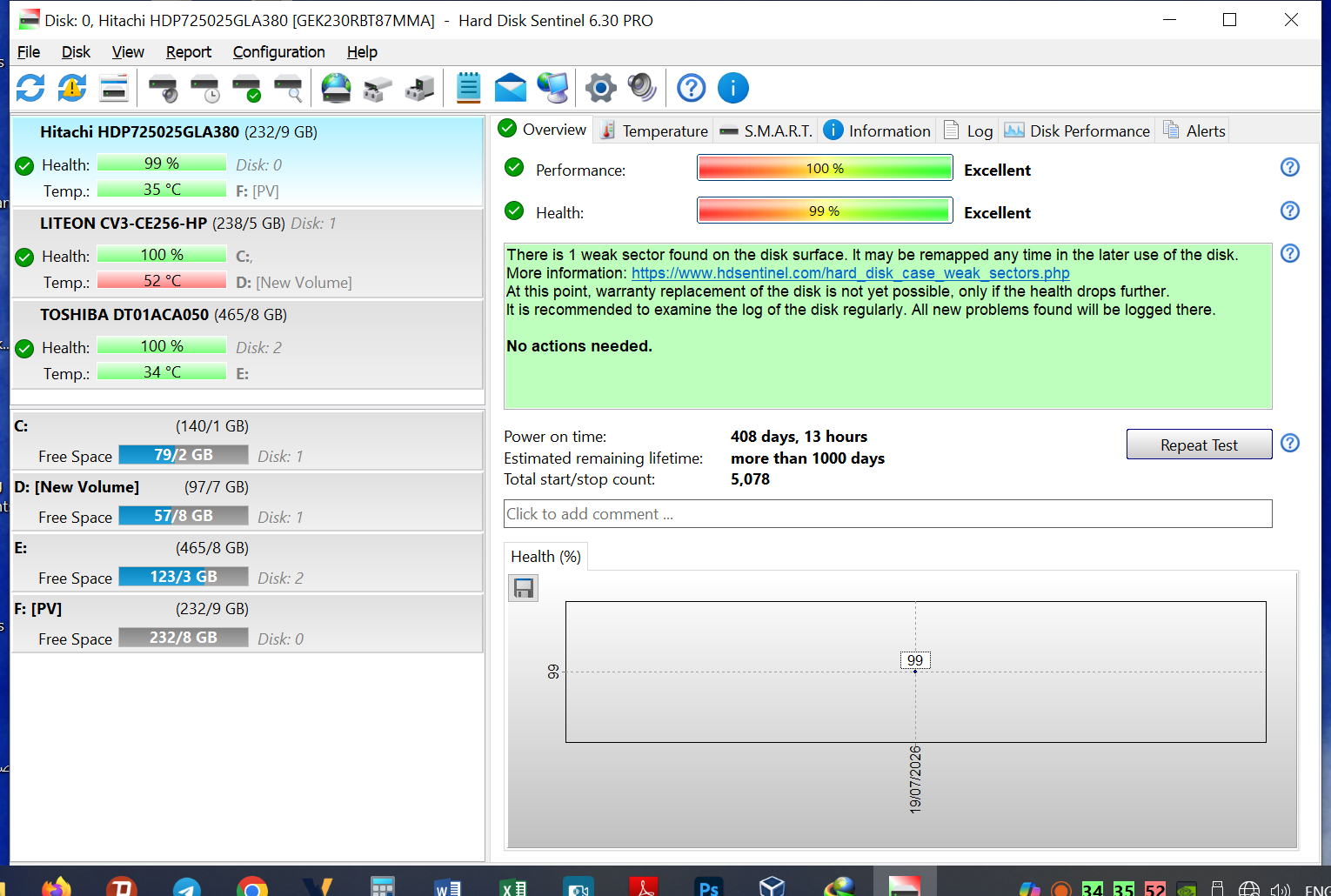Click the drive with green checkmark icon
Viewport: 1331px width, 896px height.
click(x=246, y=88)
